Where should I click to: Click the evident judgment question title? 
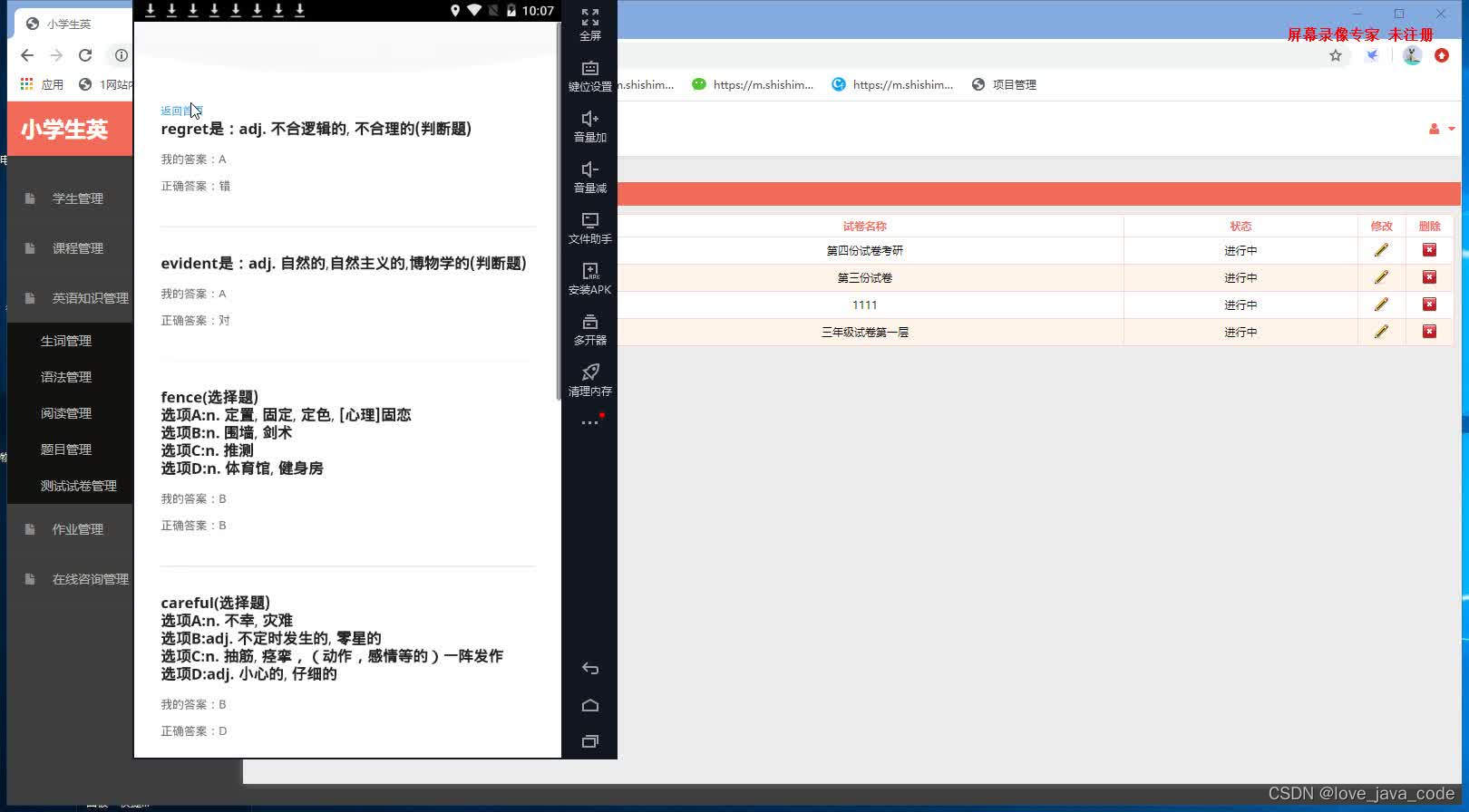click(344, 264)
